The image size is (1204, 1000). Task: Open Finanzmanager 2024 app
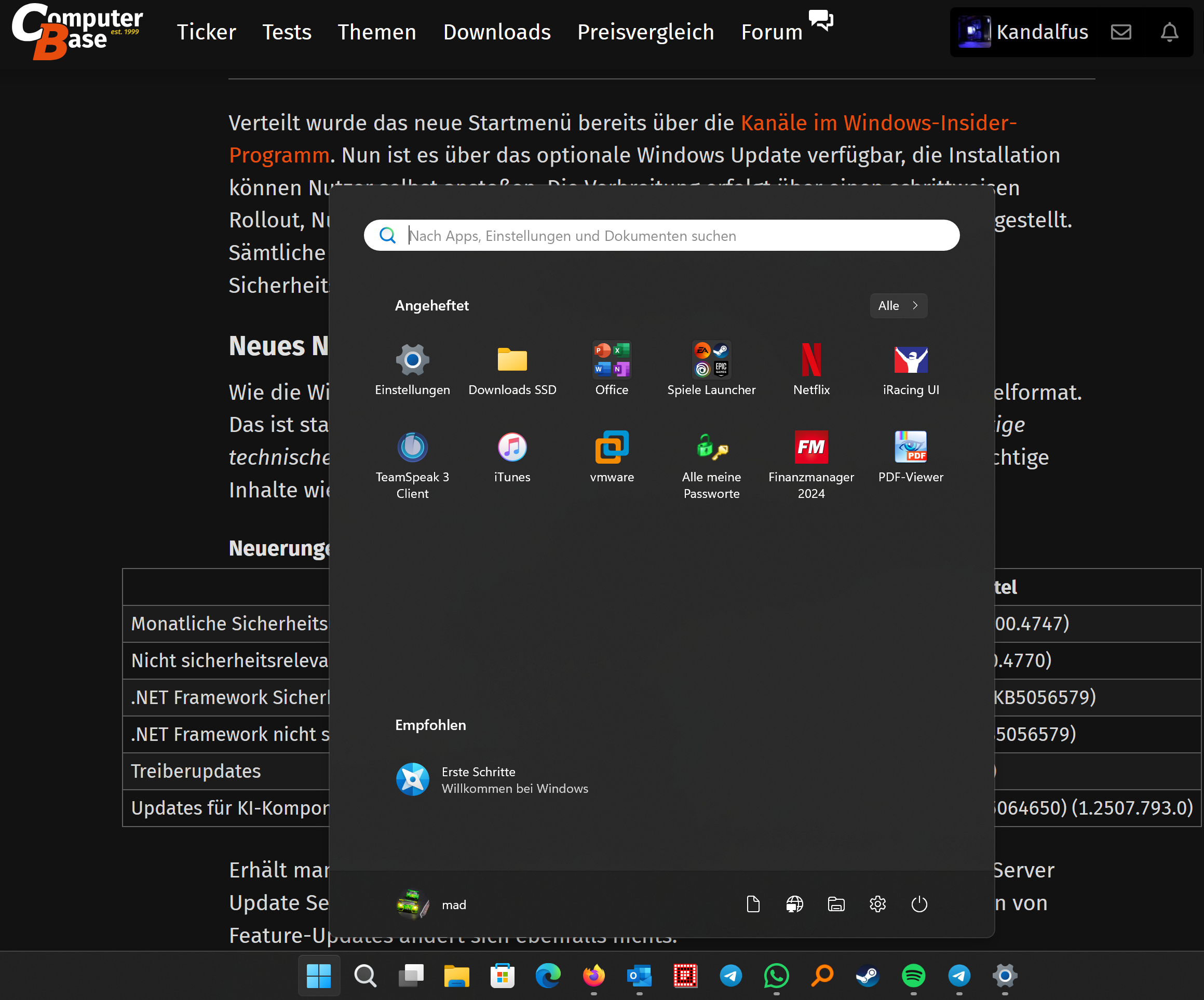(810, 447)
